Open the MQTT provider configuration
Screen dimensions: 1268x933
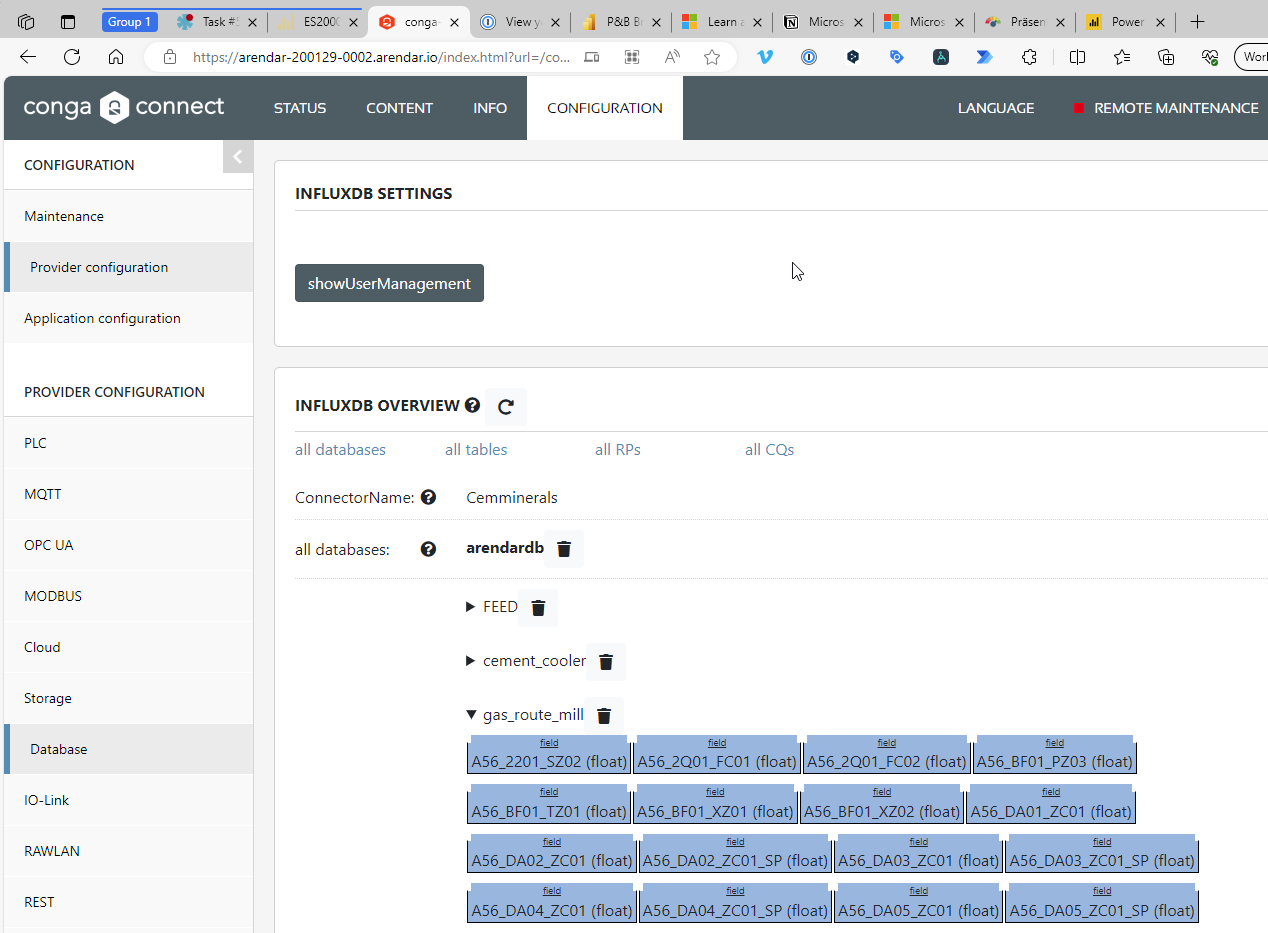[x=128, y=494]
